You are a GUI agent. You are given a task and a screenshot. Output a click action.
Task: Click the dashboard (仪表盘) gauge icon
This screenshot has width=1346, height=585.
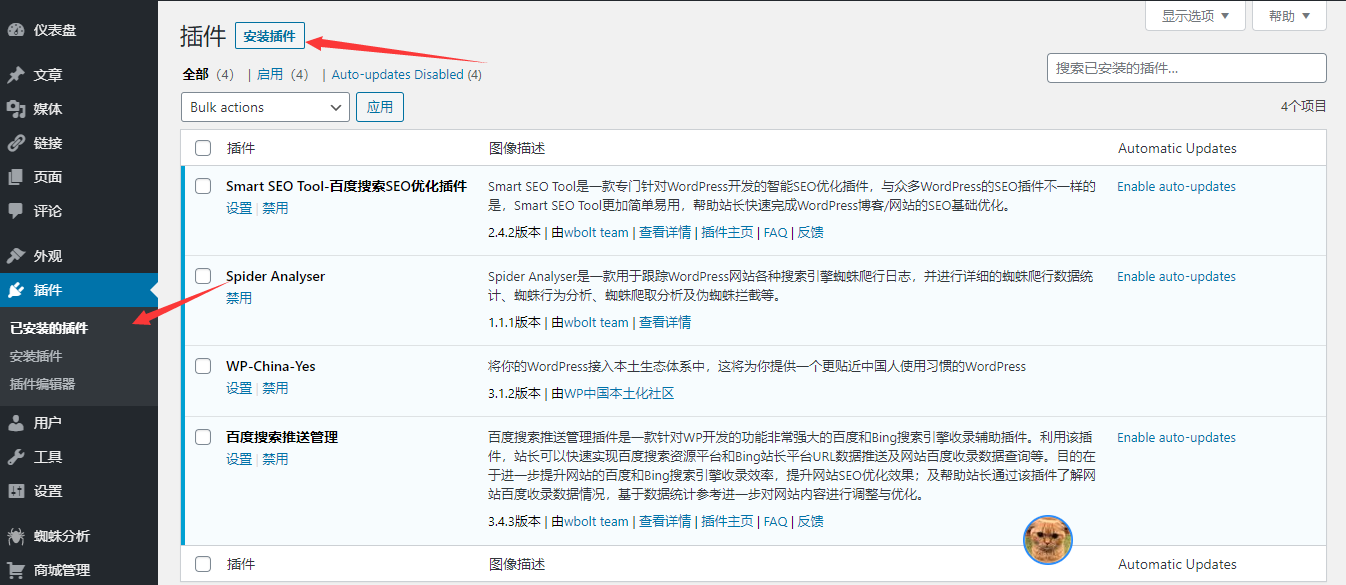click(16, 30)
